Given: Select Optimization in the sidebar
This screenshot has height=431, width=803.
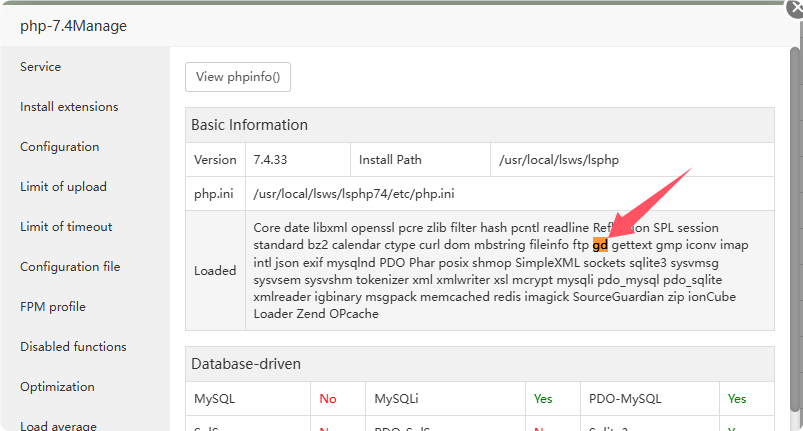Looking at the screenshot, I should click(57, 387).
